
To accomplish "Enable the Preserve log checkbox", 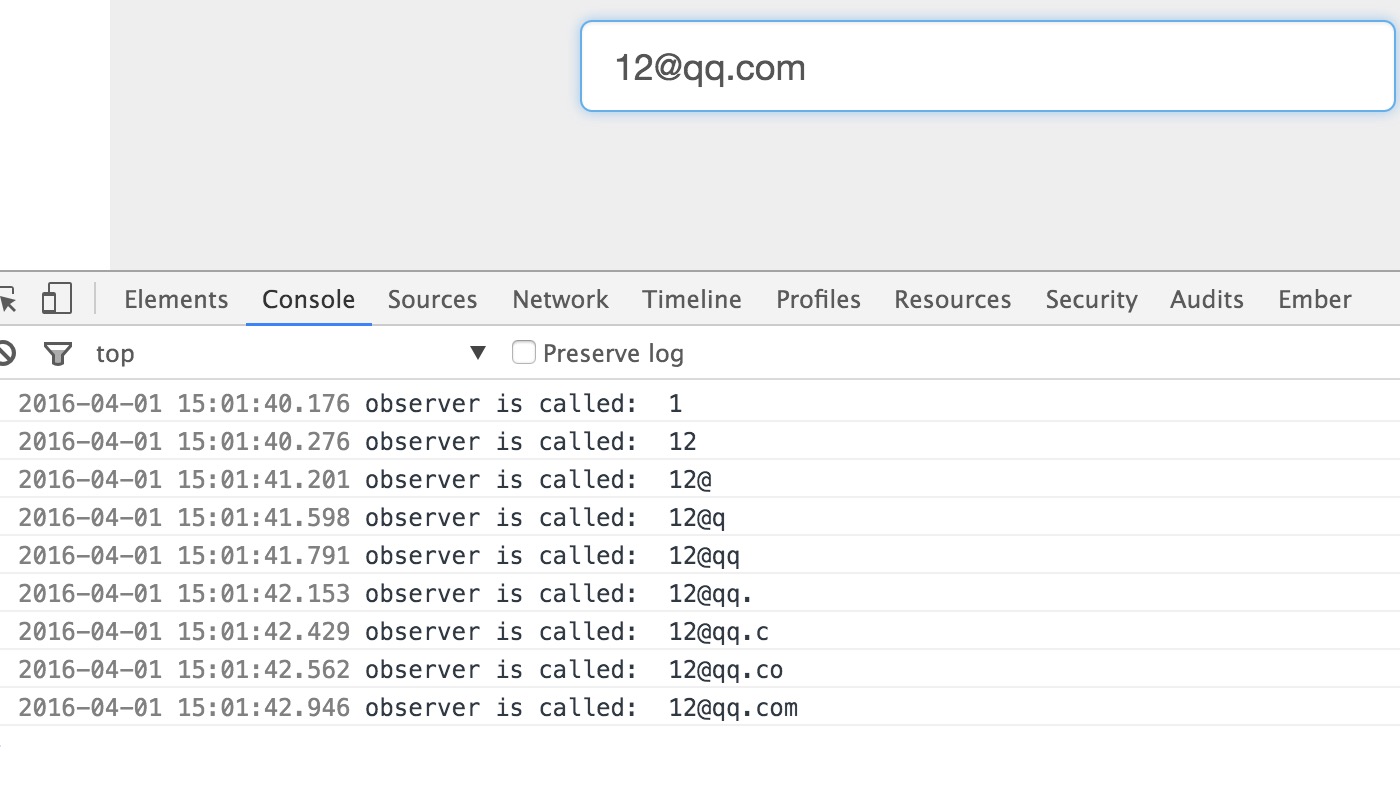I will (x=524, y=352).
